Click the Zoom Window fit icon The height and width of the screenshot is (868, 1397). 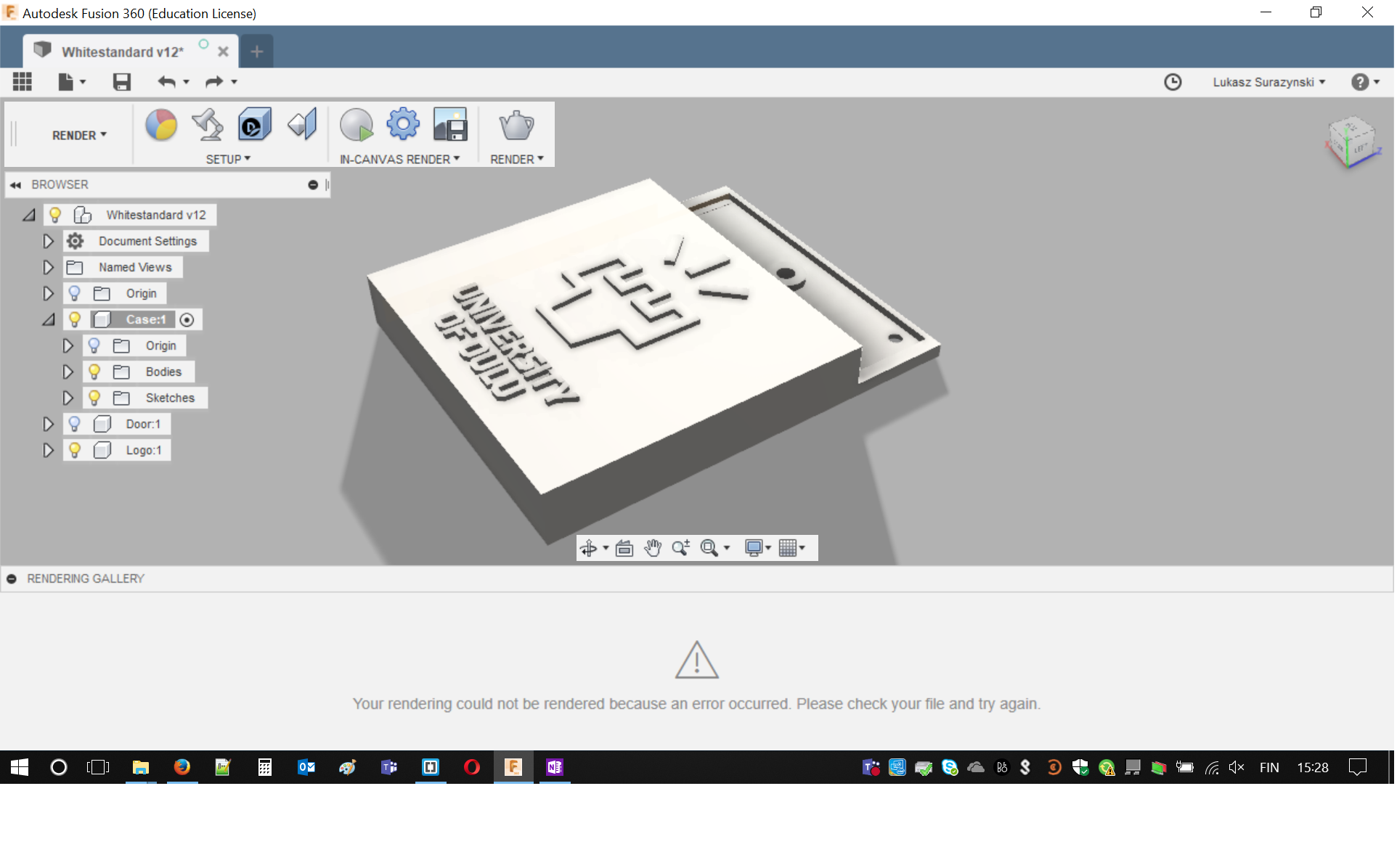[709, 549]
